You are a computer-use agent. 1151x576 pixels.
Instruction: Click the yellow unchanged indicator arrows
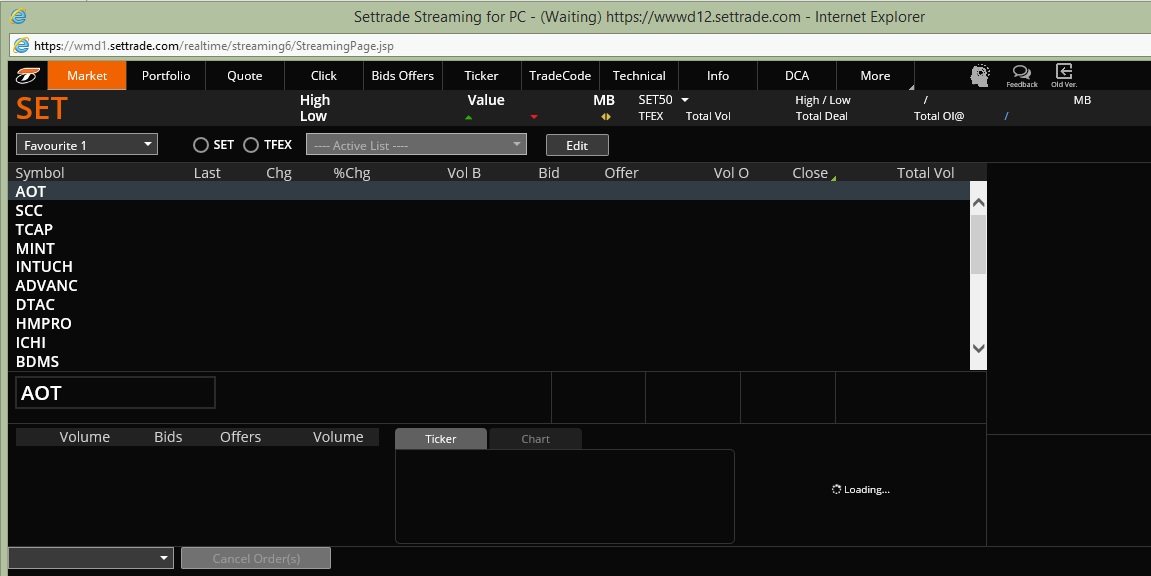click(606, 117)
